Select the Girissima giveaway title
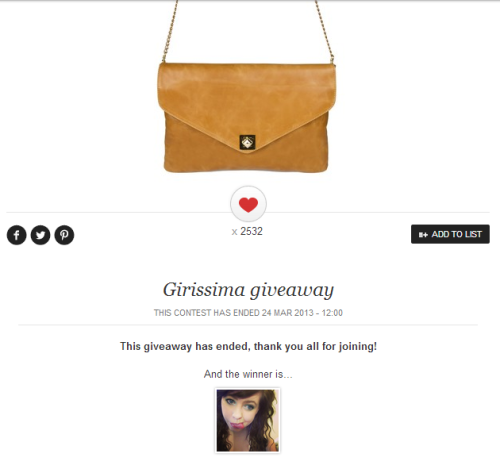This screenshot has width=500, height=465. pos(248,290)
